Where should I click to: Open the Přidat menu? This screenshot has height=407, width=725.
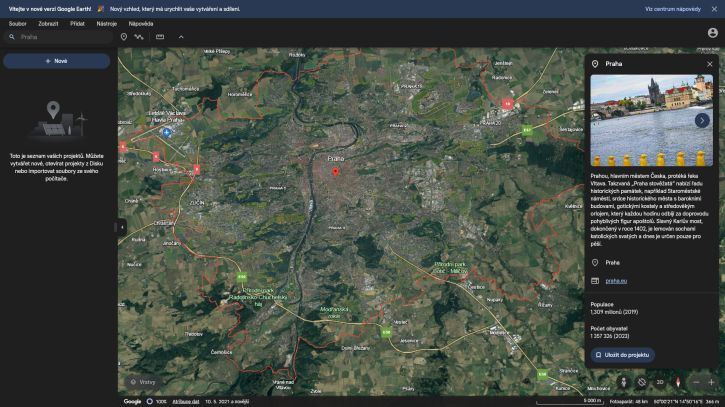[x=77, y=24]
